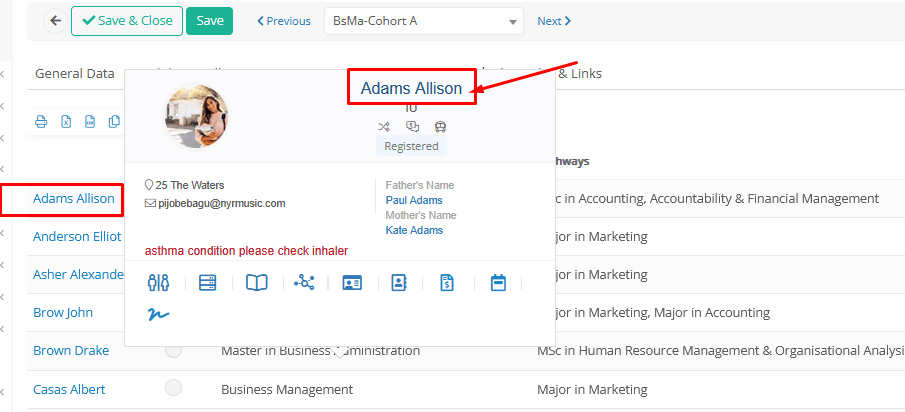Screen dimensions: 905x412
Task: Open the BsMa-Cohort A dropdown
Action: coord(423,21)
